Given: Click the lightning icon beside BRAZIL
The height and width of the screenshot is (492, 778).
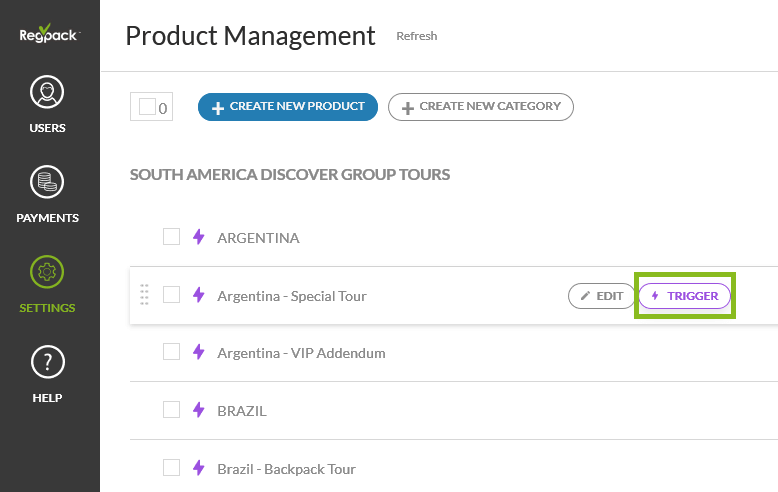Looking at the screenshot, I should [198, 410].
